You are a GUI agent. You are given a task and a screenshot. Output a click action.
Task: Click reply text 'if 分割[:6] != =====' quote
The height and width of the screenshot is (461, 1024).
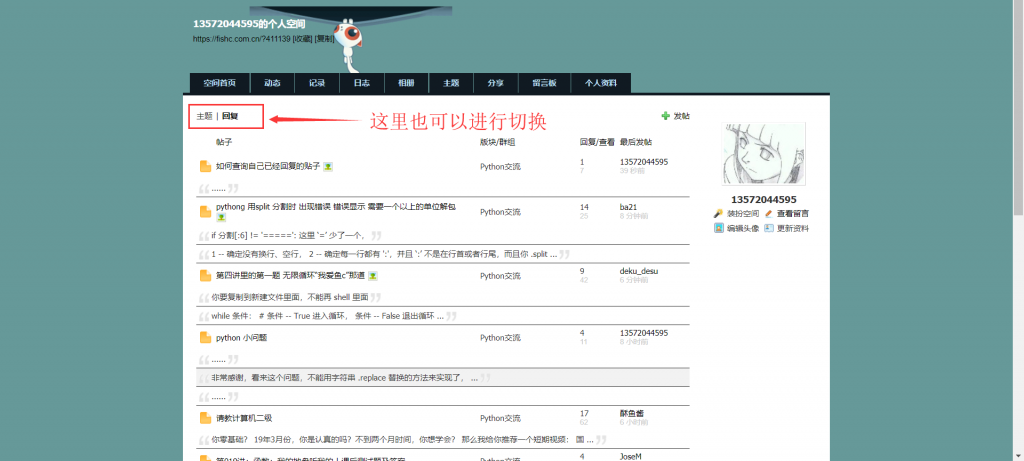(x=289, y=235)
